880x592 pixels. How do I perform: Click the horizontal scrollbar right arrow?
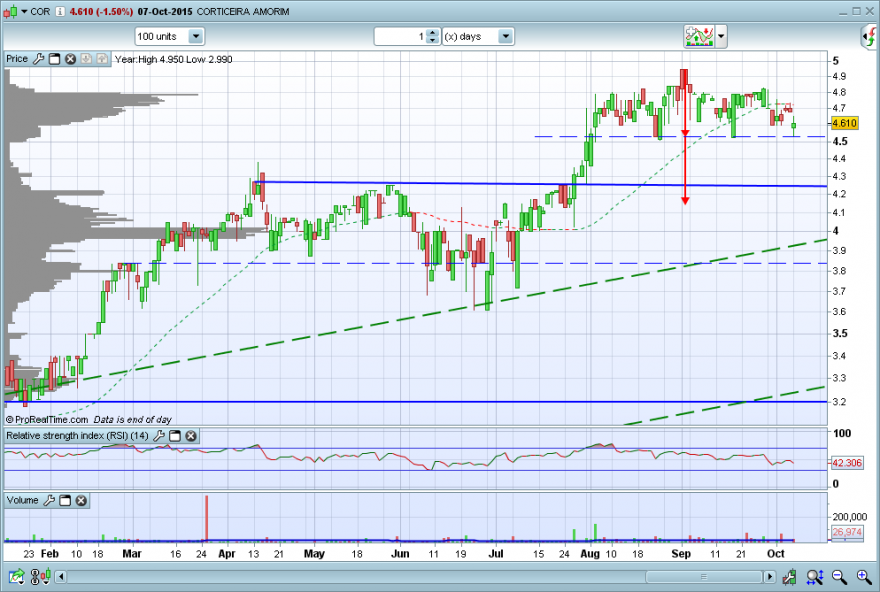[x=770, y=576]
